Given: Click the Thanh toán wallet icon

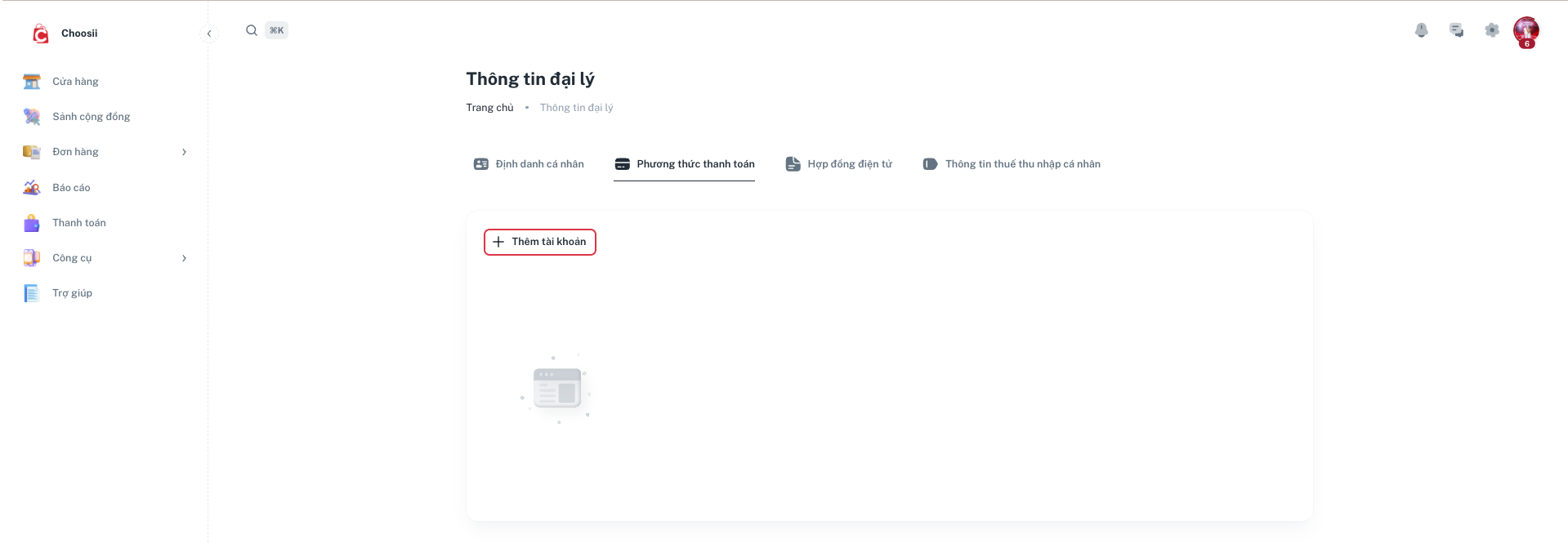Looking at the screenshot, I should point(32,223).
